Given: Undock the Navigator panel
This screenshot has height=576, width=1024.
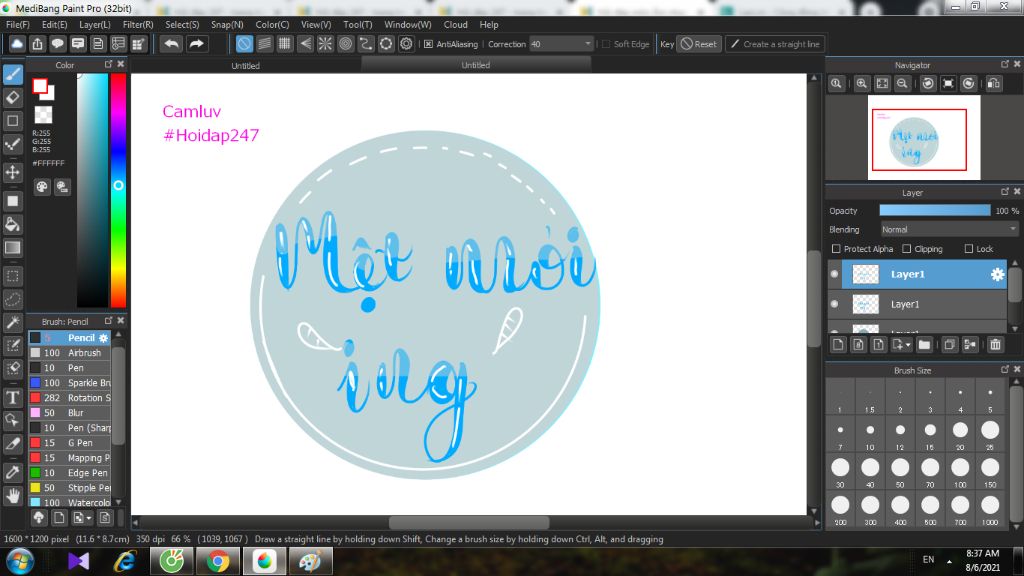Looking at the screenshot, I should 1004,64.
